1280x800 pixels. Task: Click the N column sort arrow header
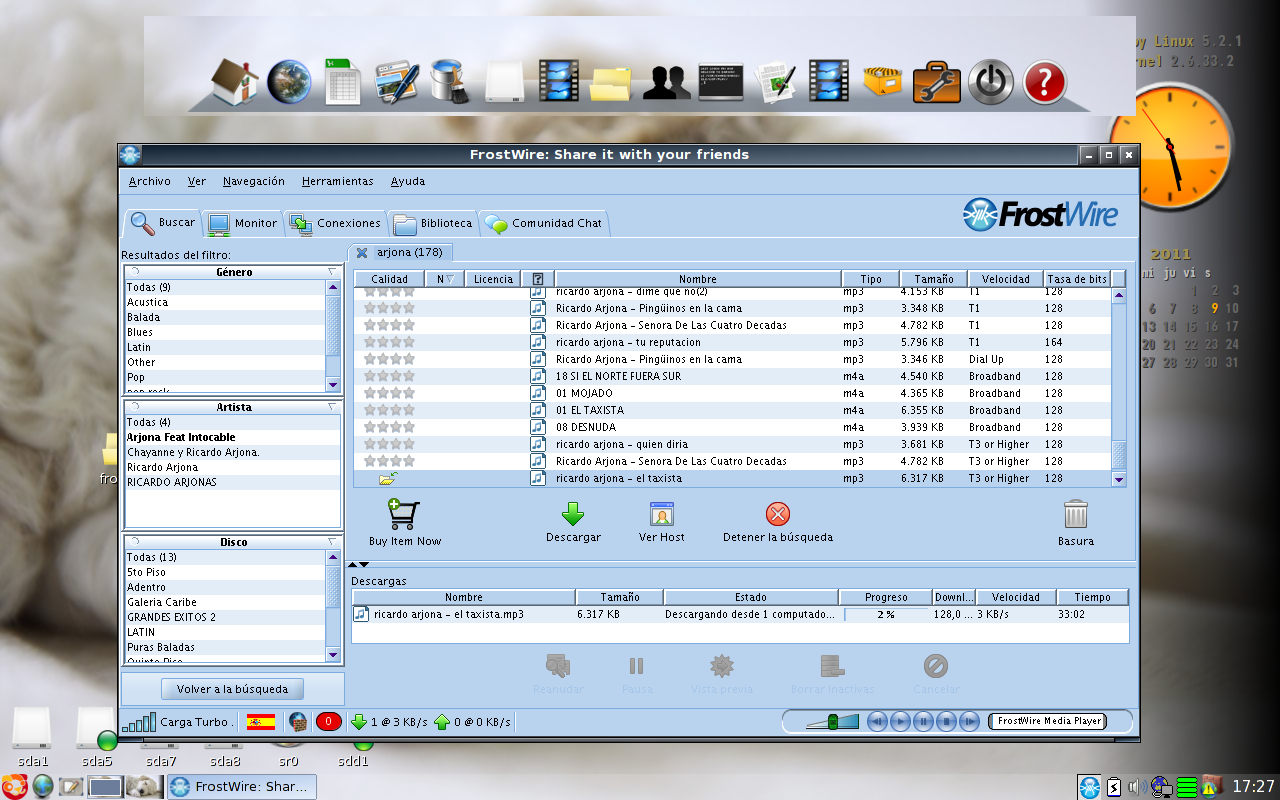[x=444, y=279]
